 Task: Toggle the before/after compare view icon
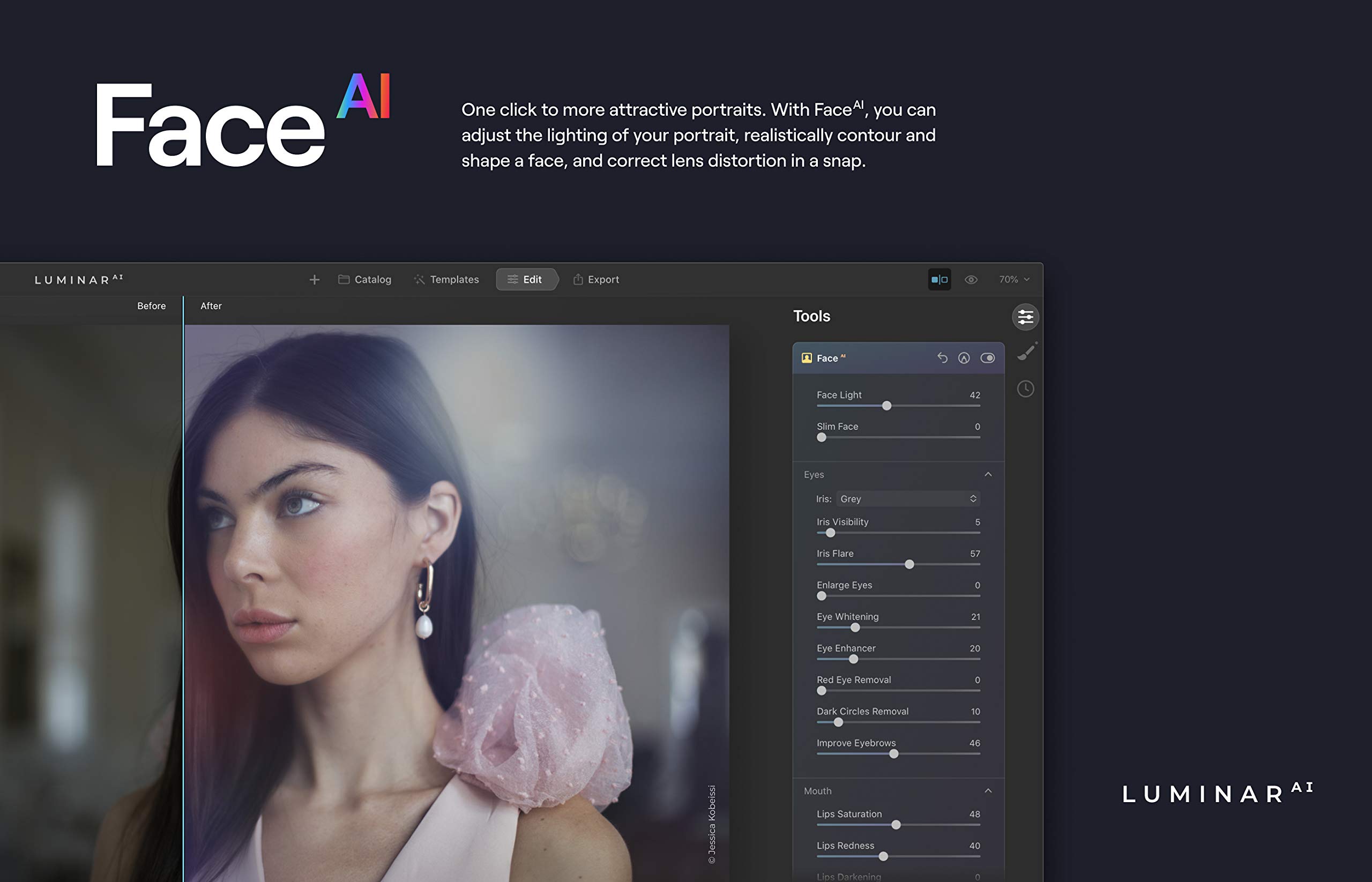point(939,280)
